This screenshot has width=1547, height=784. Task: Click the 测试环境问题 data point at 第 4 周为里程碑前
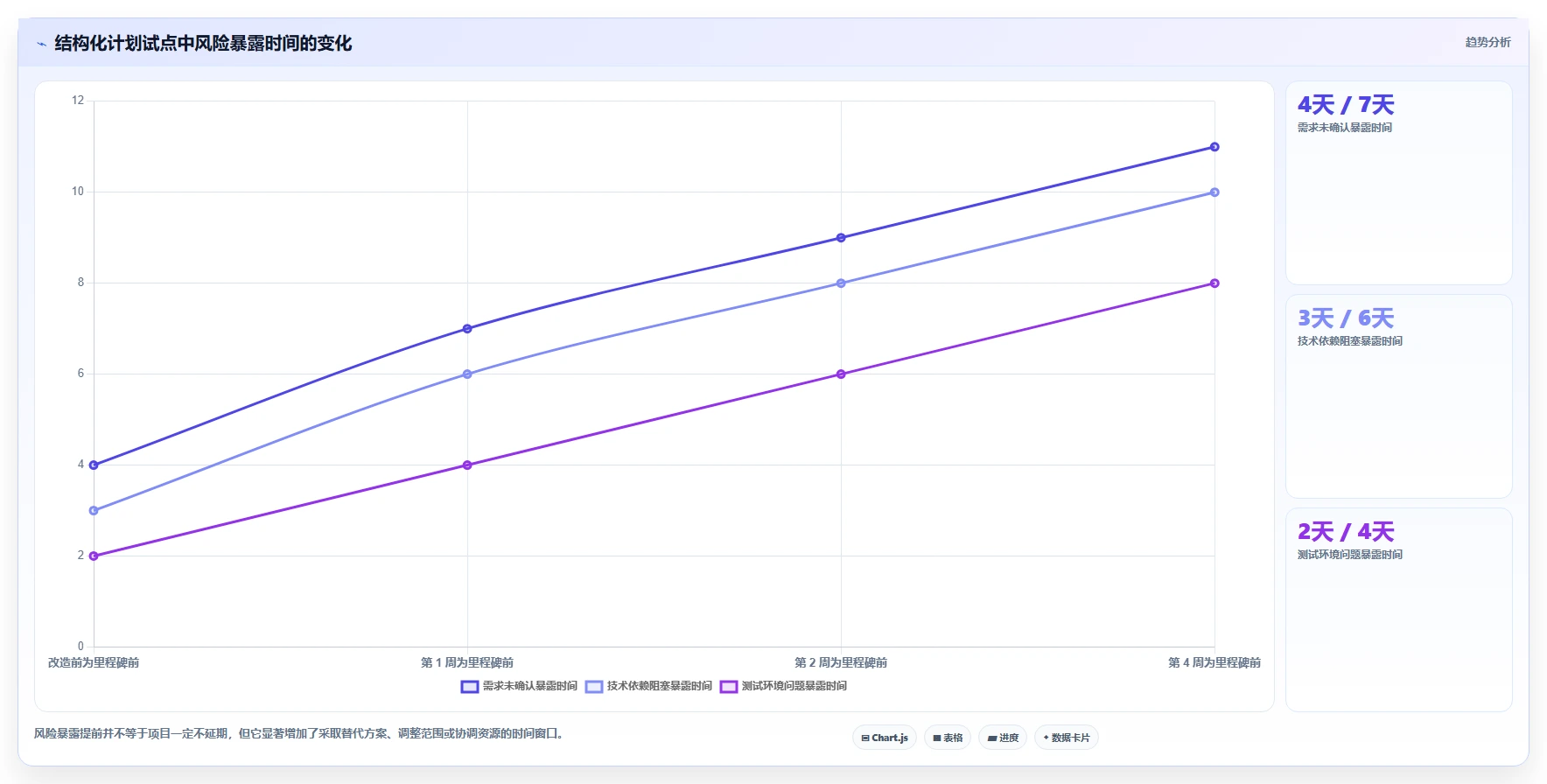tap(1214, 283)
